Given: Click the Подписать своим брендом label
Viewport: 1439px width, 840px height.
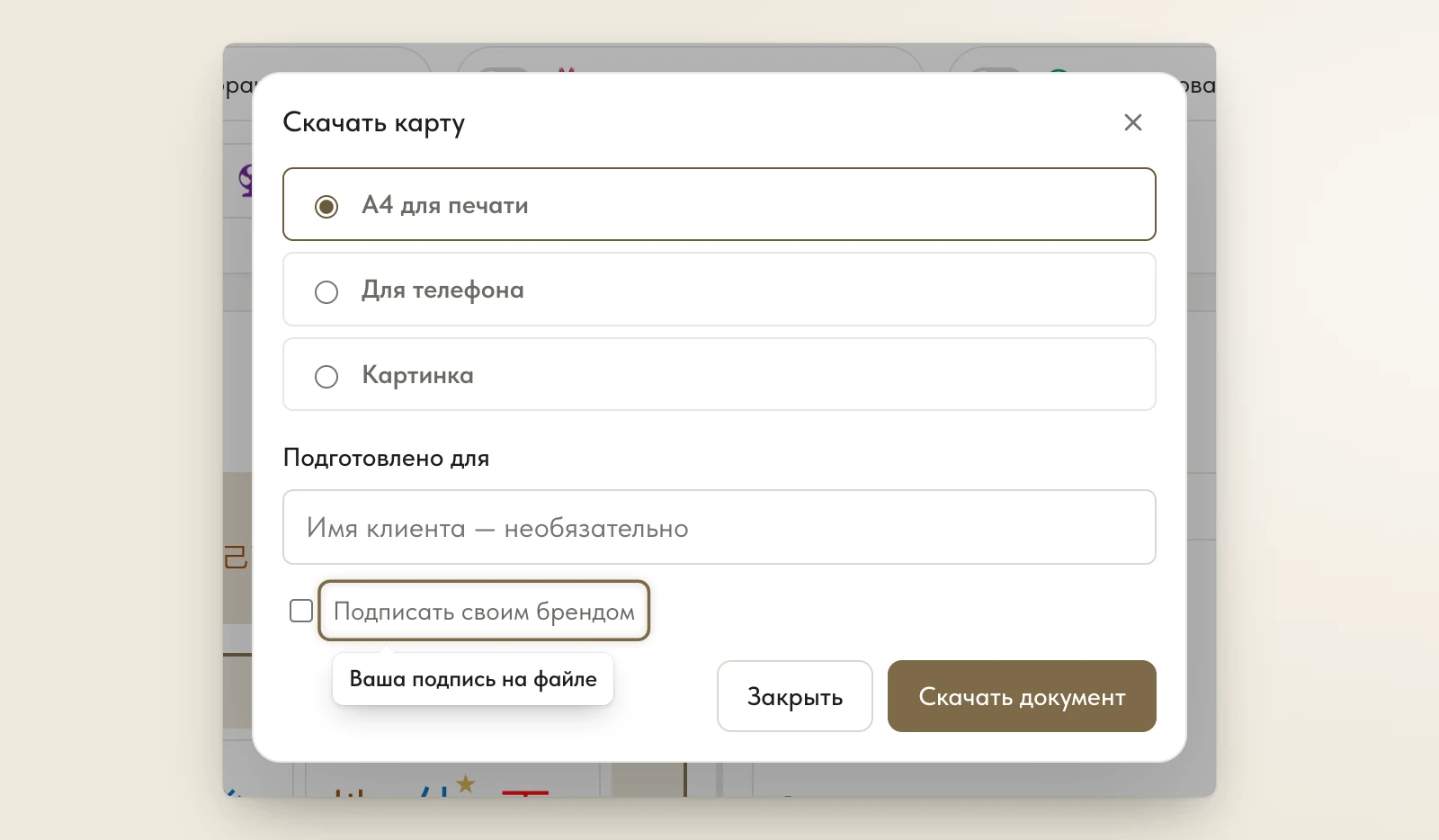Looking at the screenshot, I should [x=484, y=611].
